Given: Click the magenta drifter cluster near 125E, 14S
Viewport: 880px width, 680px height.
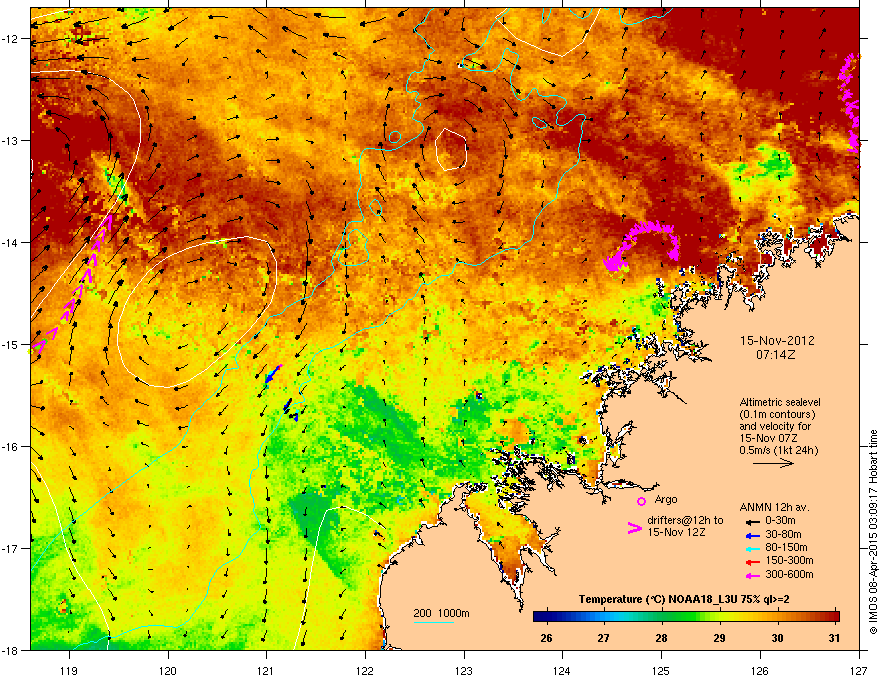Looking at the screenshot, I should point(641,246).
